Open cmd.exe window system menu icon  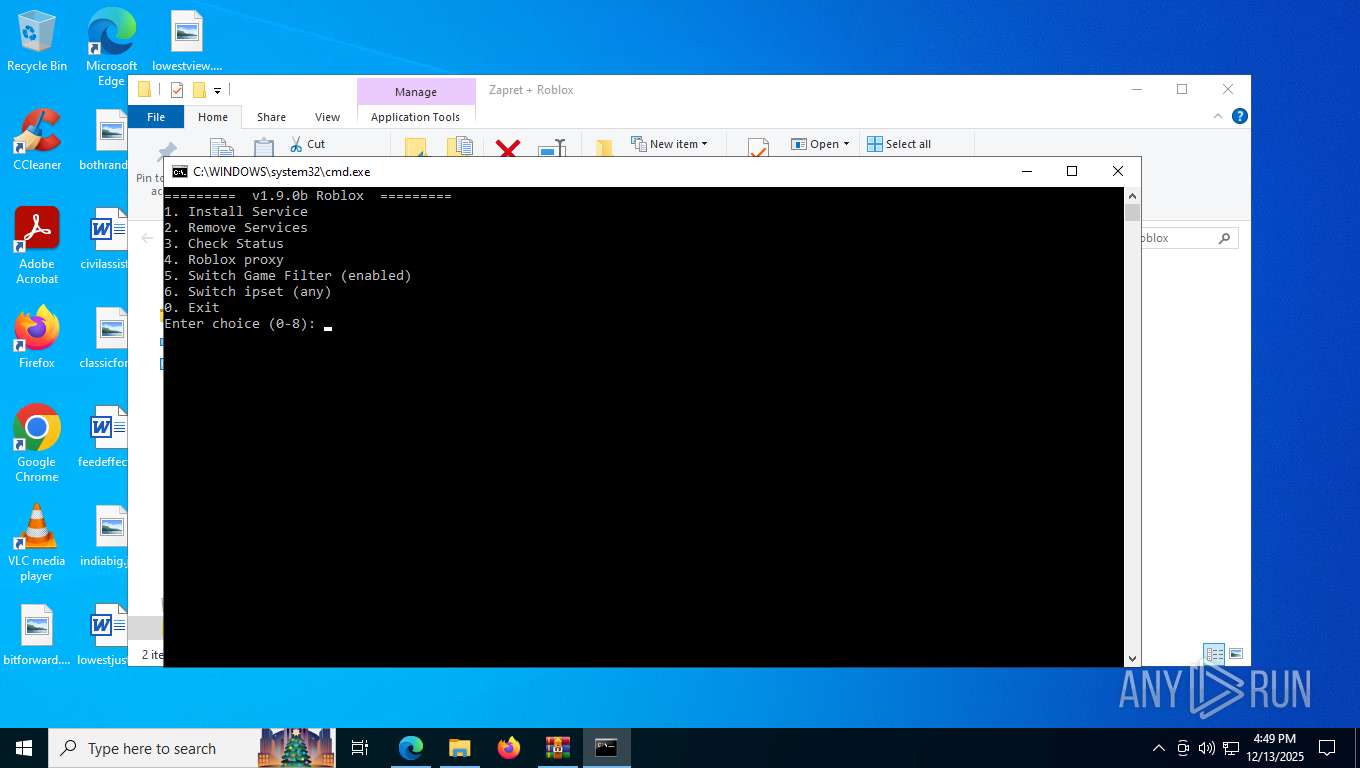[180, 172]
